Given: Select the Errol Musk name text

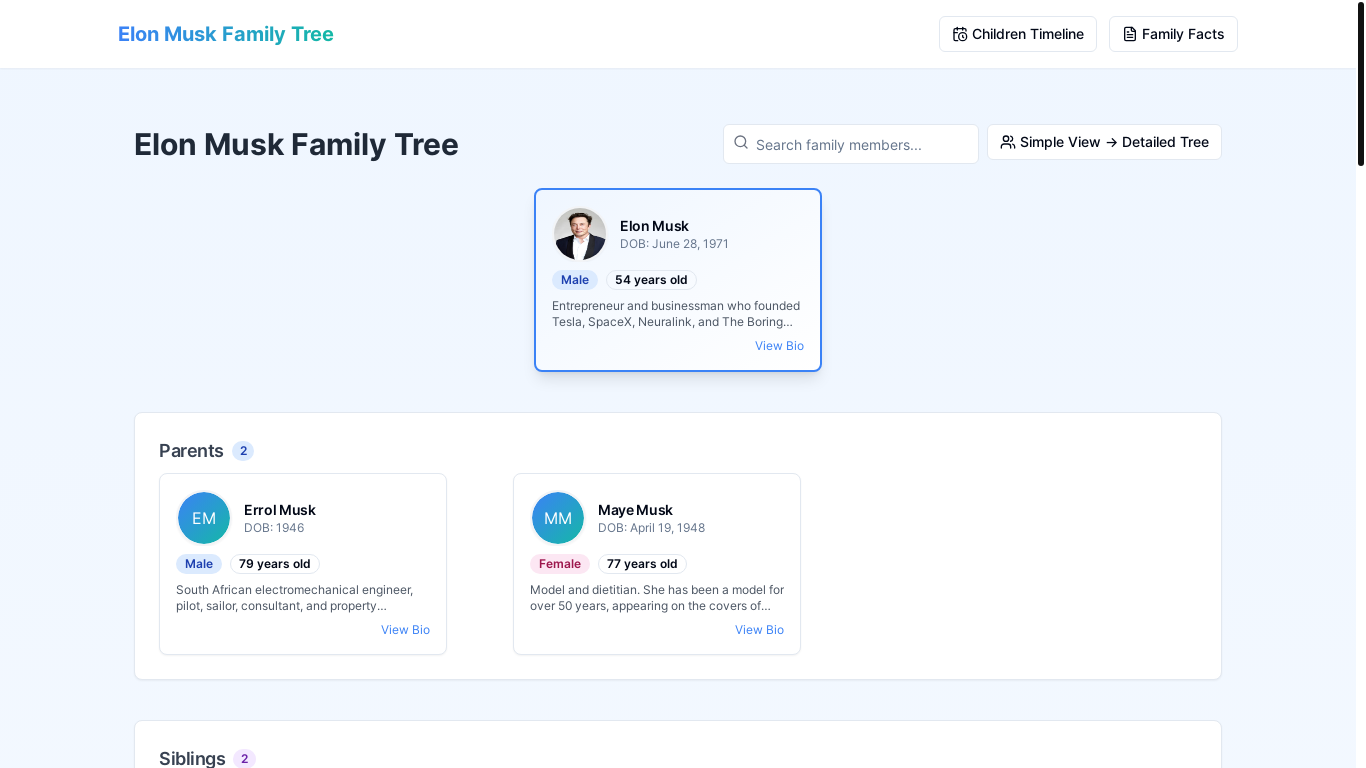Looking at the screenshot, I should point(280,510).
